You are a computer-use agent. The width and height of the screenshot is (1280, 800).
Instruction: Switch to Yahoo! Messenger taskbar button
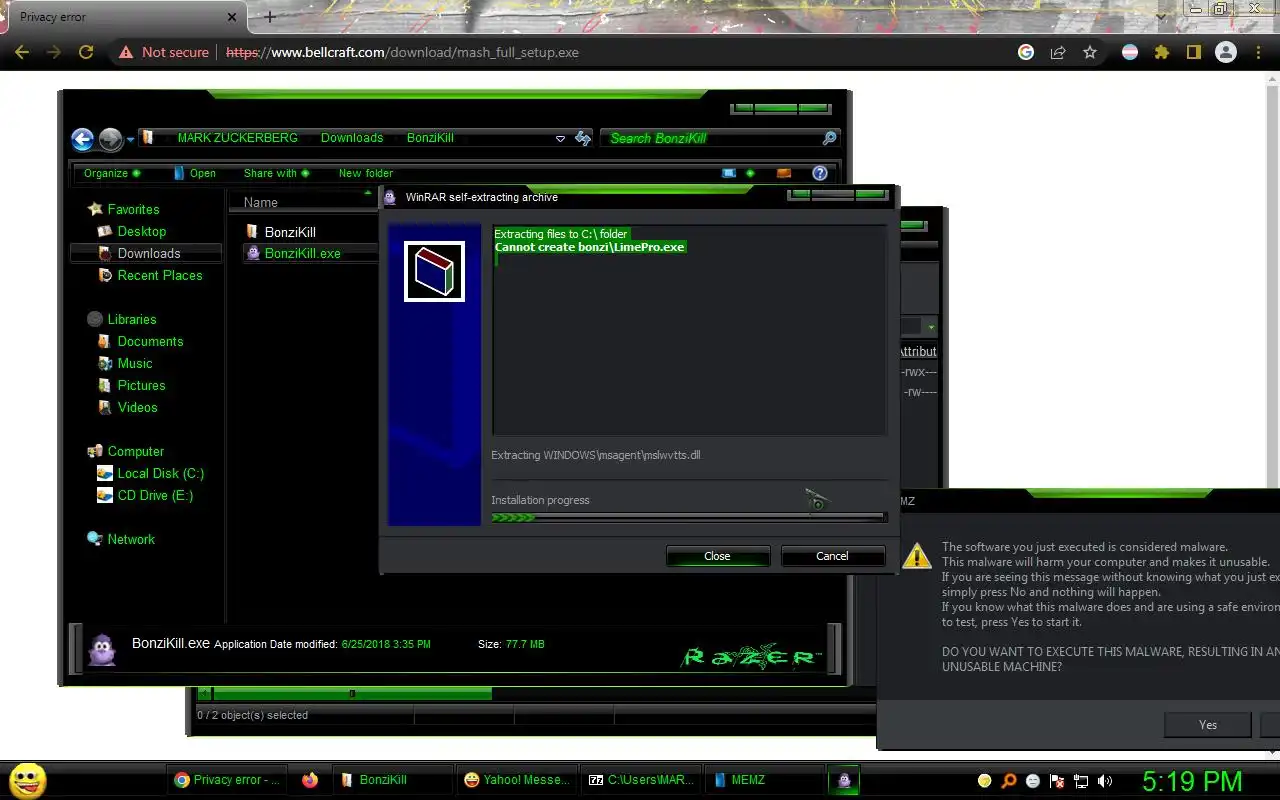tap(517, 780)
